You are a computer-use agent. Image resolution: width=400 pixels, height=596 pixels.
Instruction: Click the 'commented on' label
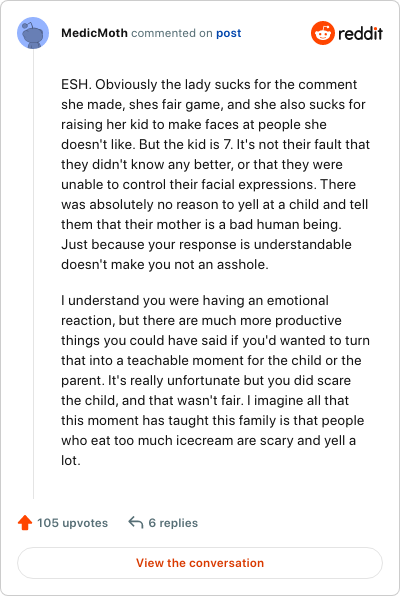point(172,33)
